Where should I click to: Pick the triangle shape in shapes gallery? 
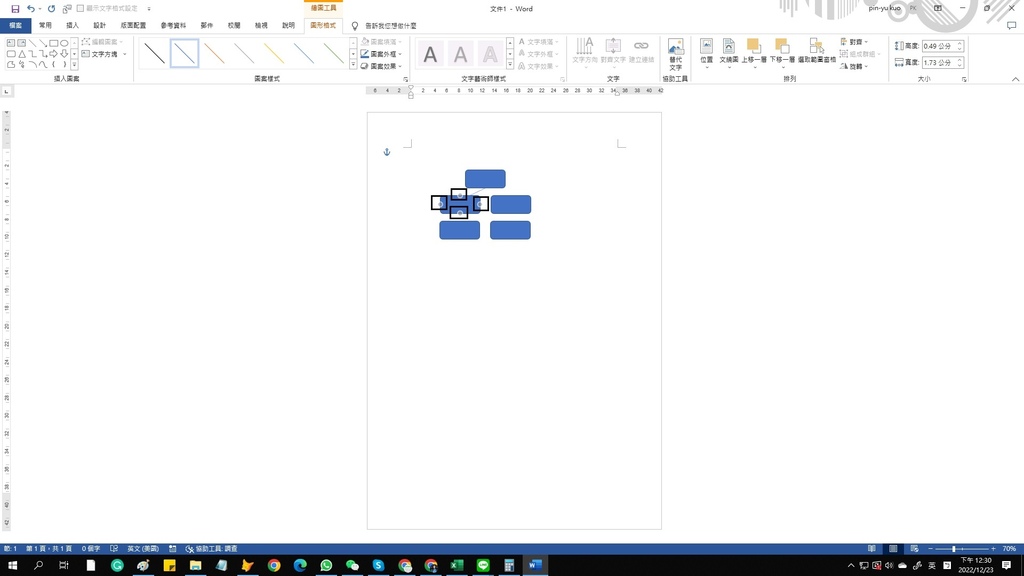tap(22, 54)
